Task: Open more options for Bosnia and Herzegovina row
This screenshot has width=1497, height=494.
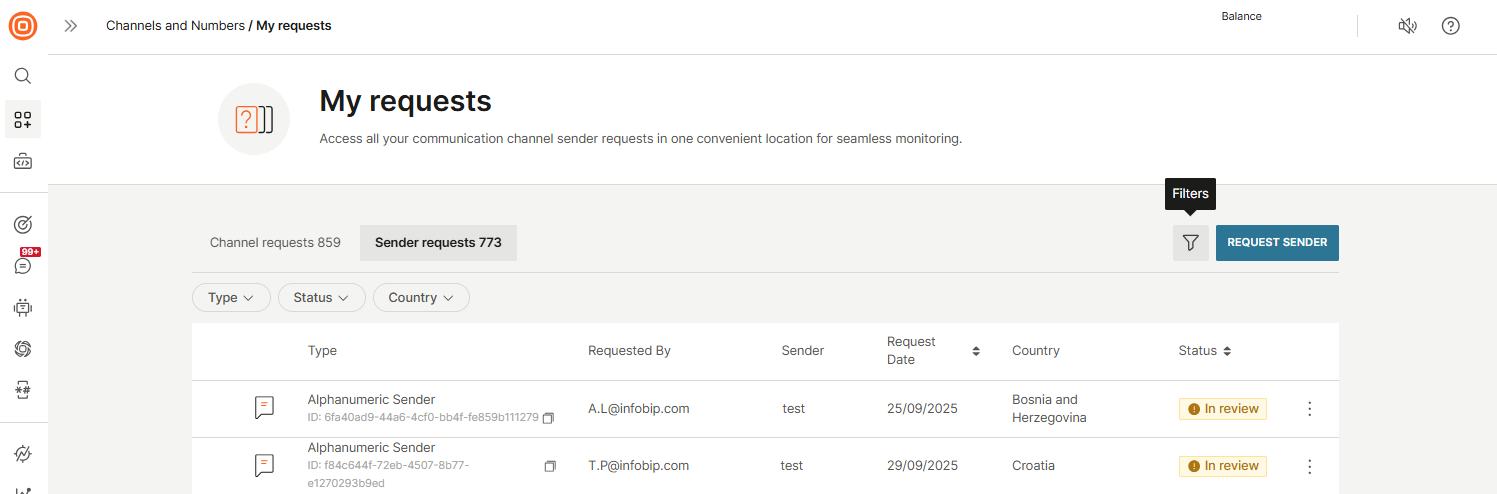Action: (x=1309, y=409)
